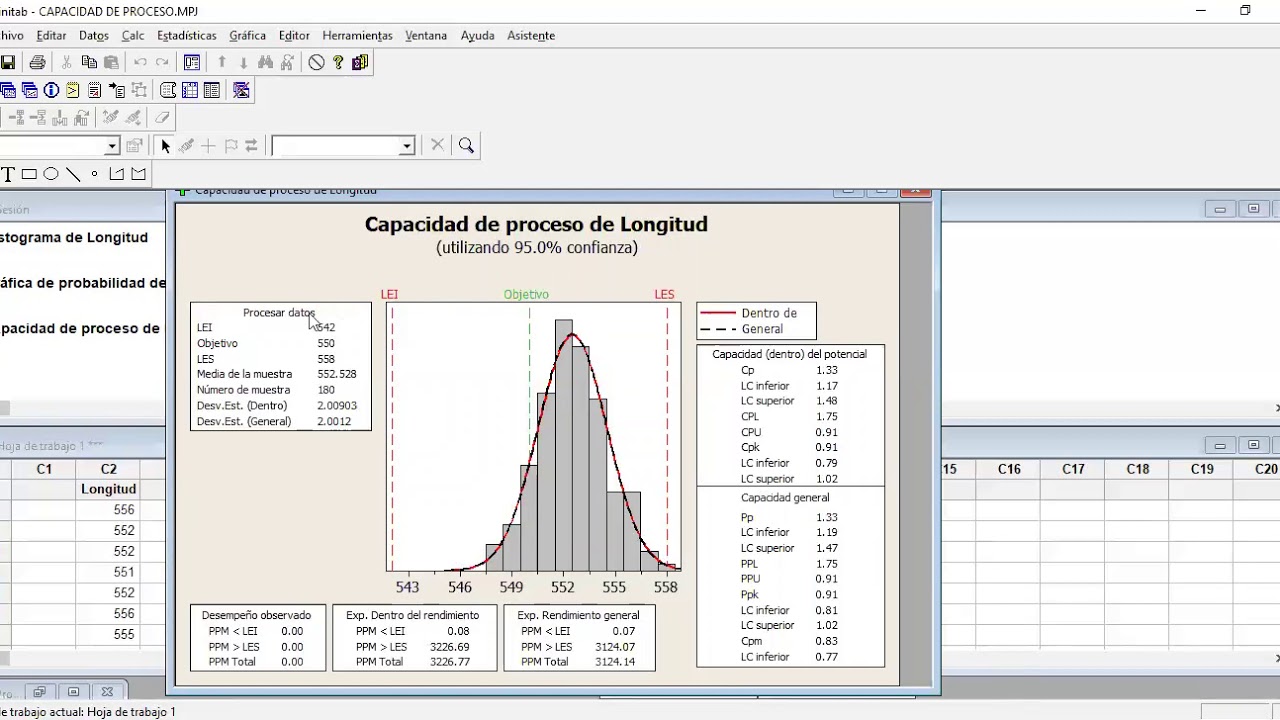The width and height of the screenshot is (1280, 720).
Task: Click the tallest histogram bar
Action: (x=563, y=445)
